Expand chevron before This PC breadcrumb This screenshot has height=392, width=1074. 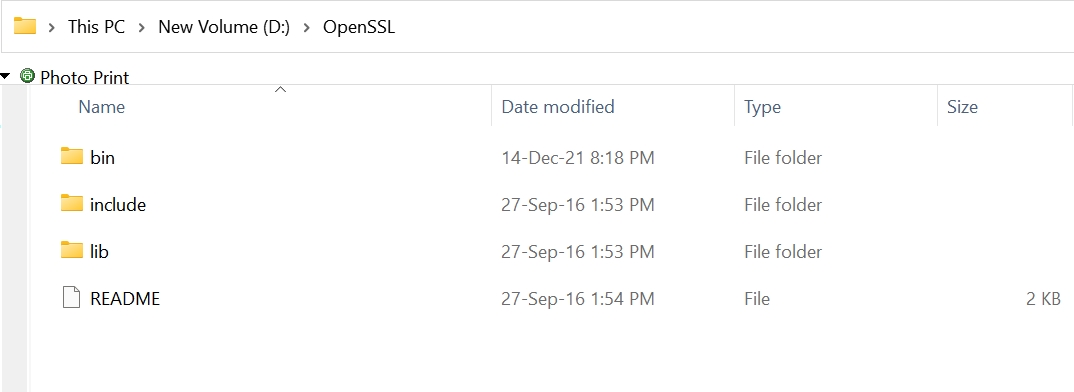tap(51, 27)
